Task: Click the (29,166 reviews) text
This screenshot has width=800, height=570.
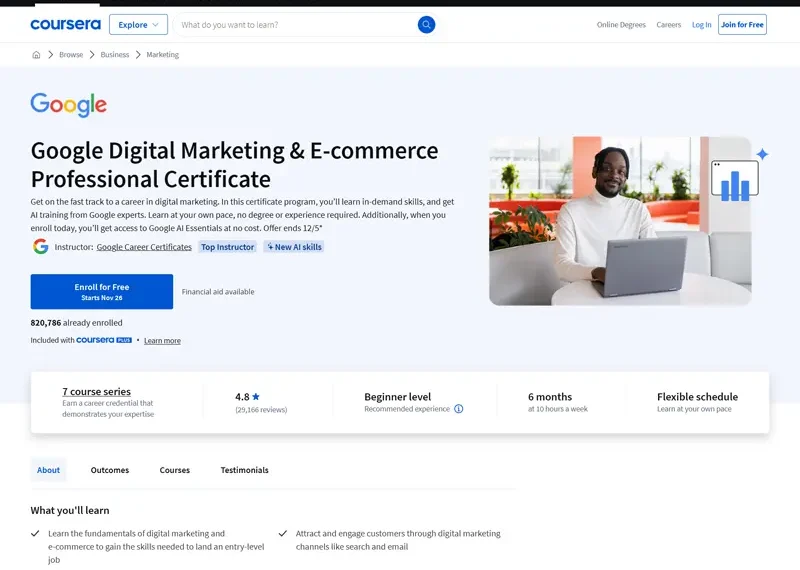Action: coord(261,409)
